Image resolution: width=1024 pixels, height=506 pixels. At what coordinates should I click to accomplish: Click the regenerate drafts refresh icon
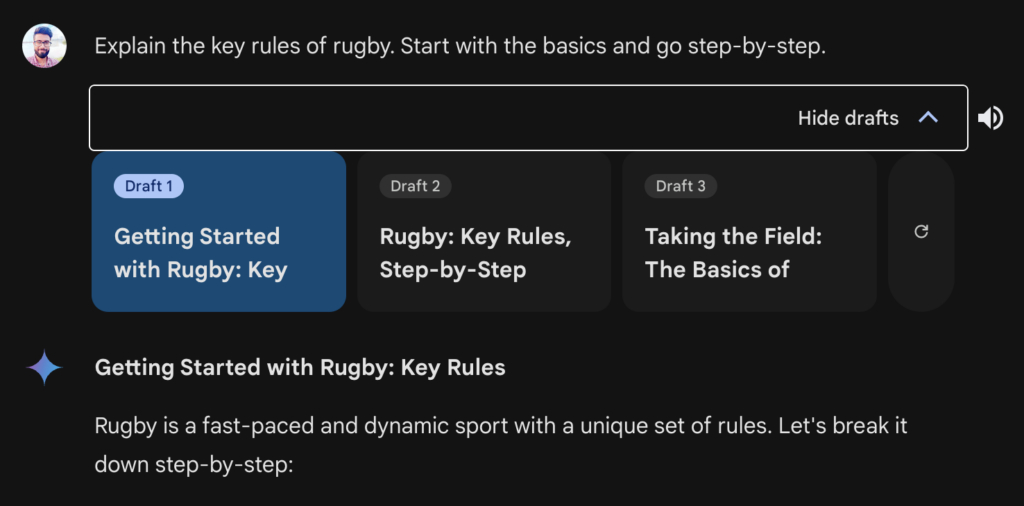pyautogui.click(x=921, y=232)
